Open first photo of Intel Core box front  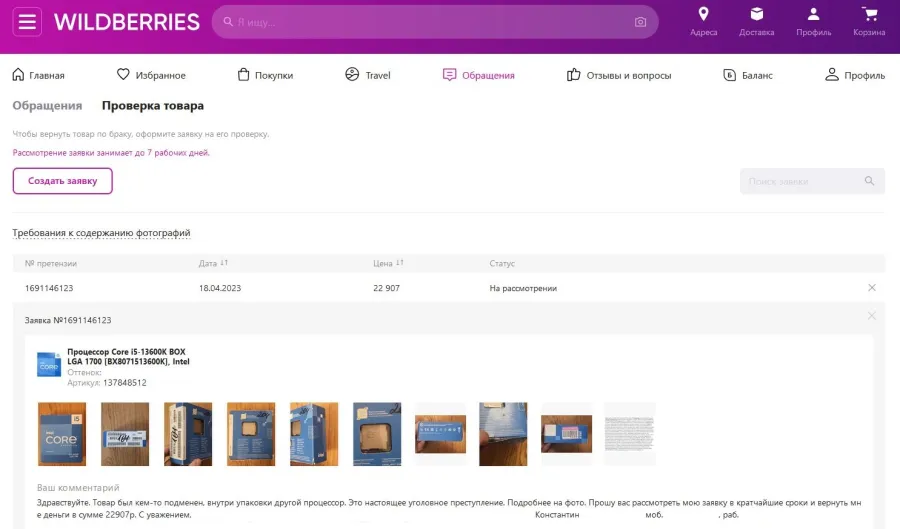pyautogui.click(x=62, y=434)
